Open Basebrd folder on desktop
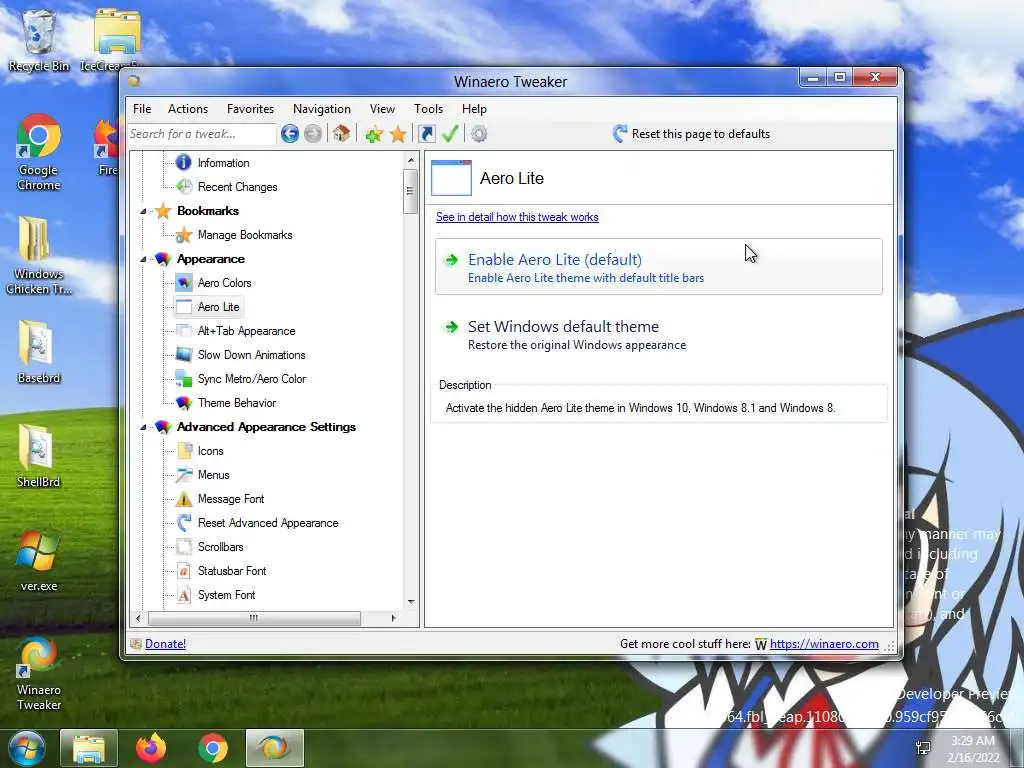The image size is (1024, 768). coord(39,351)
